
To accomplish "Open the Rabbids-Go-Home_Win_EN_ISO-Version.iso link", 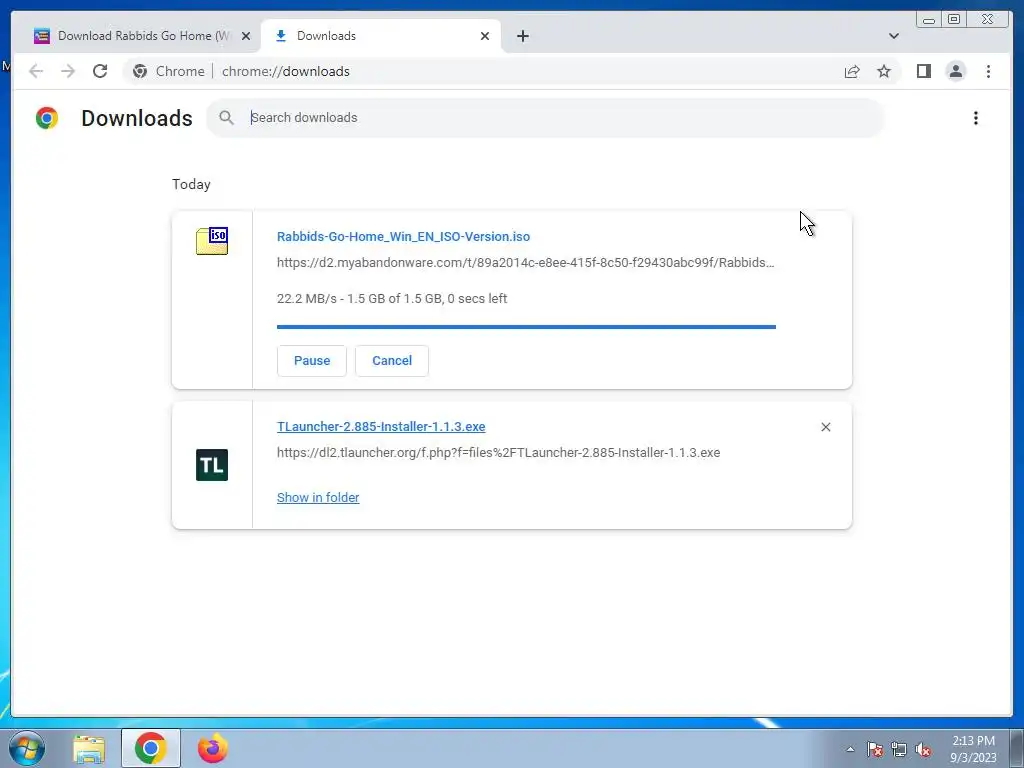I will [403, 236].
